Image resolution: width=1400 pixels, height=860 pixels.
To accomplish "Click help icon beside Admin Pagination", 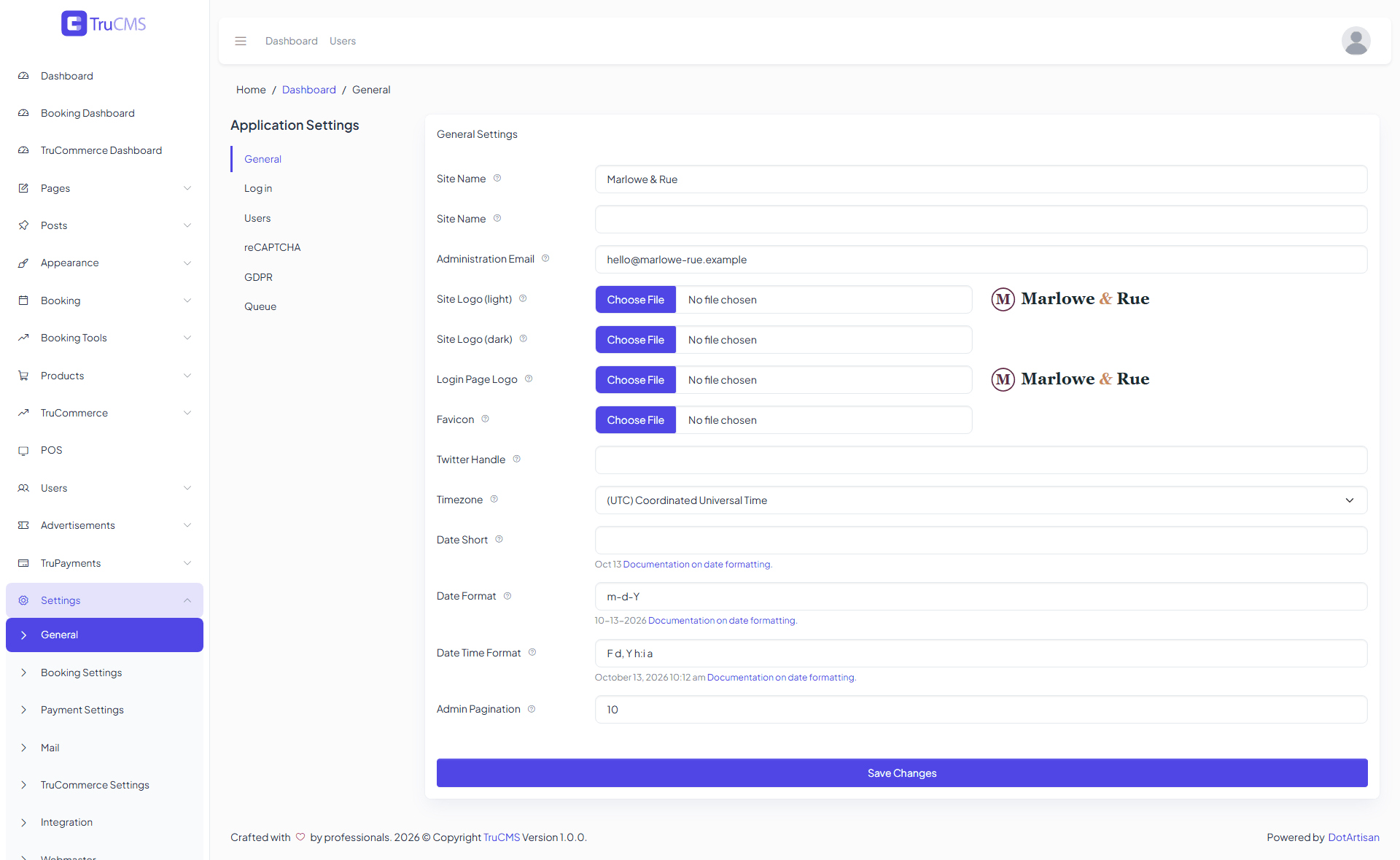I will tap(532, 709).
